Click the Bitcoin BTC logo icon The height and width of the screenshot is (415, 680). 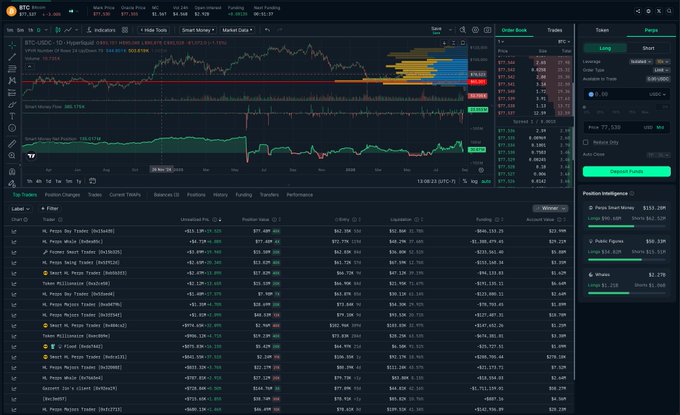(11, 11)
